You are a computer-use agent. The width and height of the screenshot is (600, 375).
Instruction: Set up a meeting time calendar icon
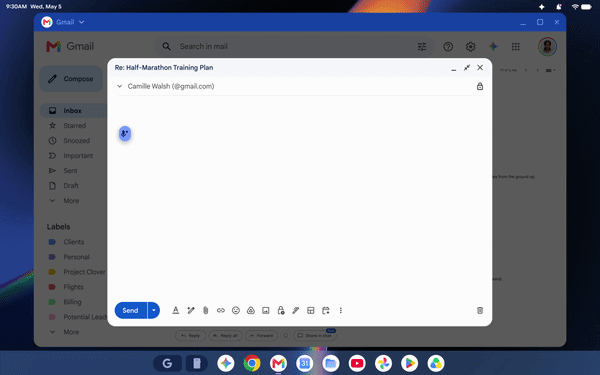pyautogui.click(x=326, y=310)
